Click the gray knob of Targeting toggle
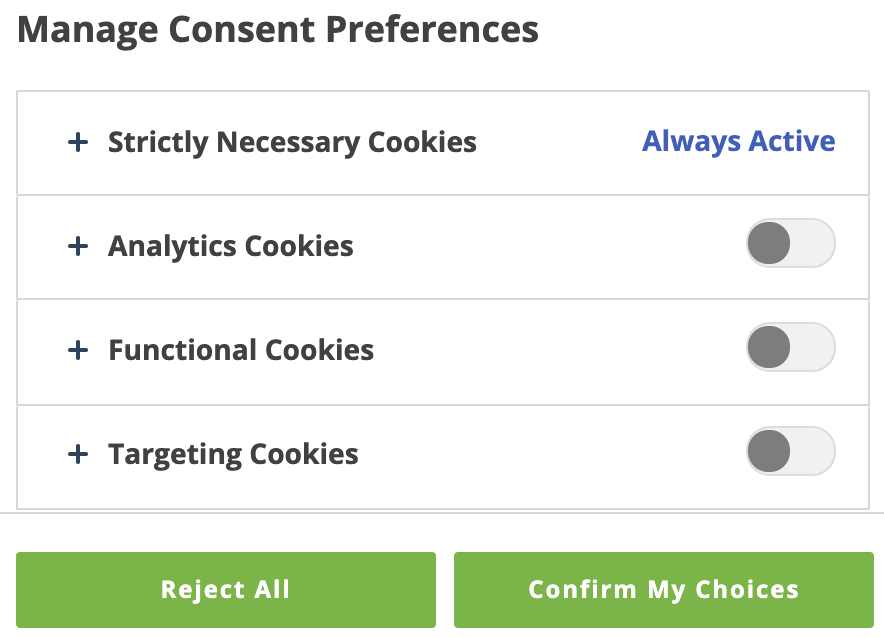The image size is (884, 638). (x=769, y=451)
